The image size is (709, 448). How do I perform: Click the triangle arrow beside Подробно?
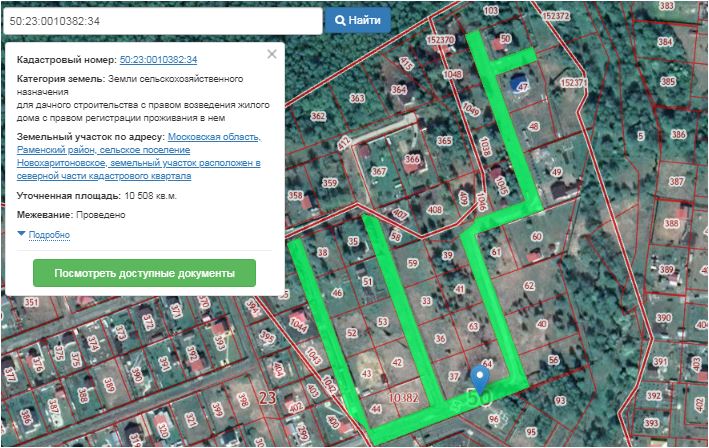tap(22, 234)
